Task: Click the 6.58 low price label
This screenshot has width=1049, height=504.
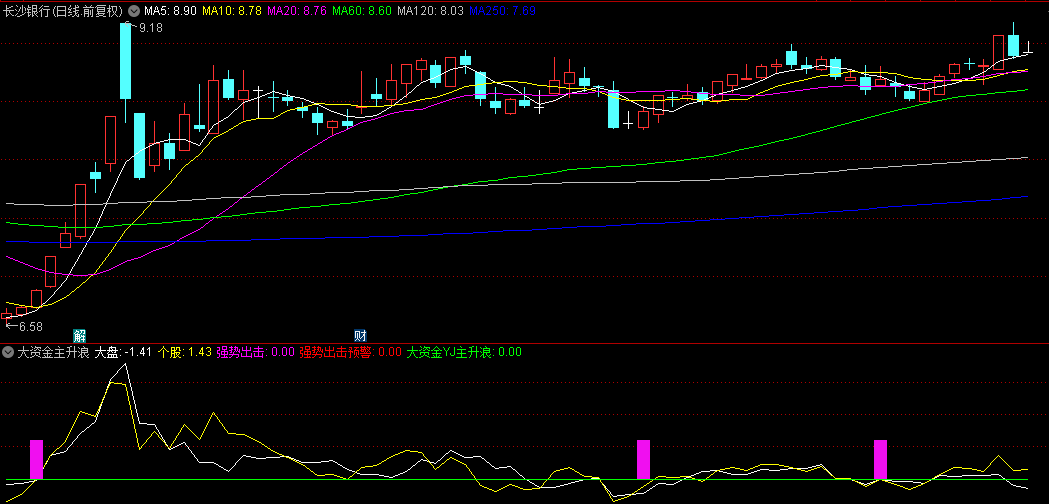Action: pyautogui.click(x=30, y=327)
